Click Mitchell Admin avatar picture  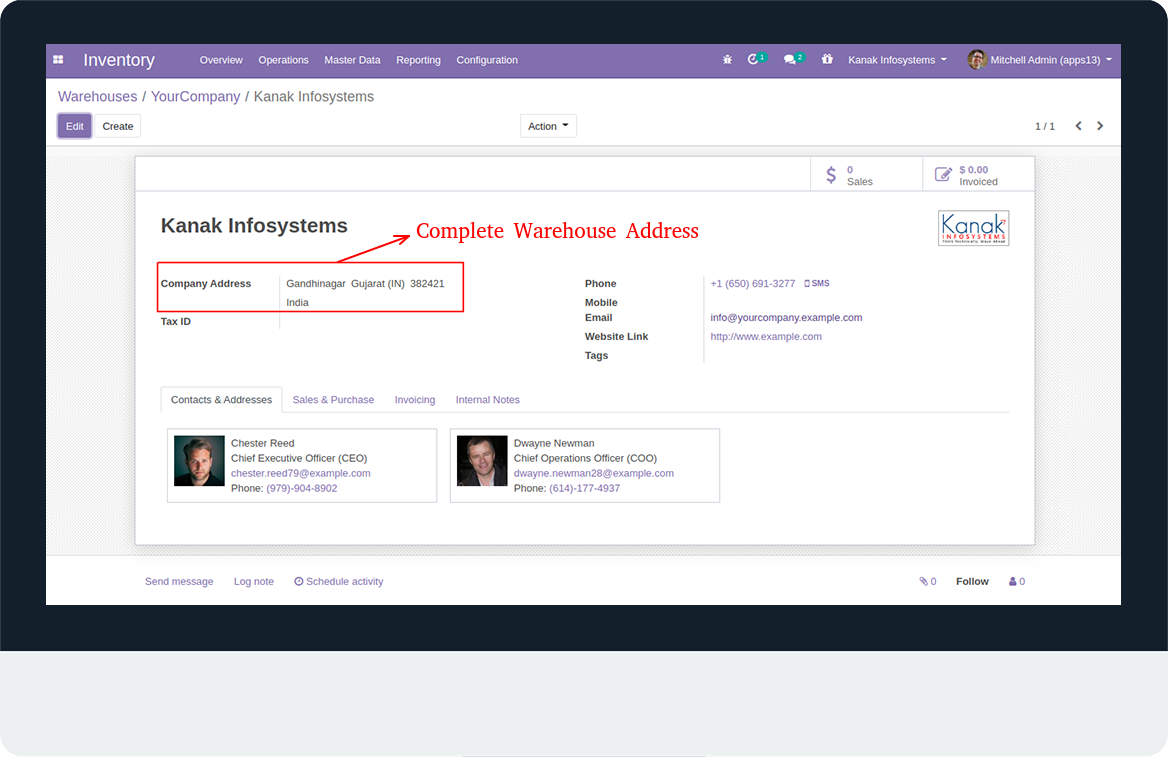coord(977,60)
